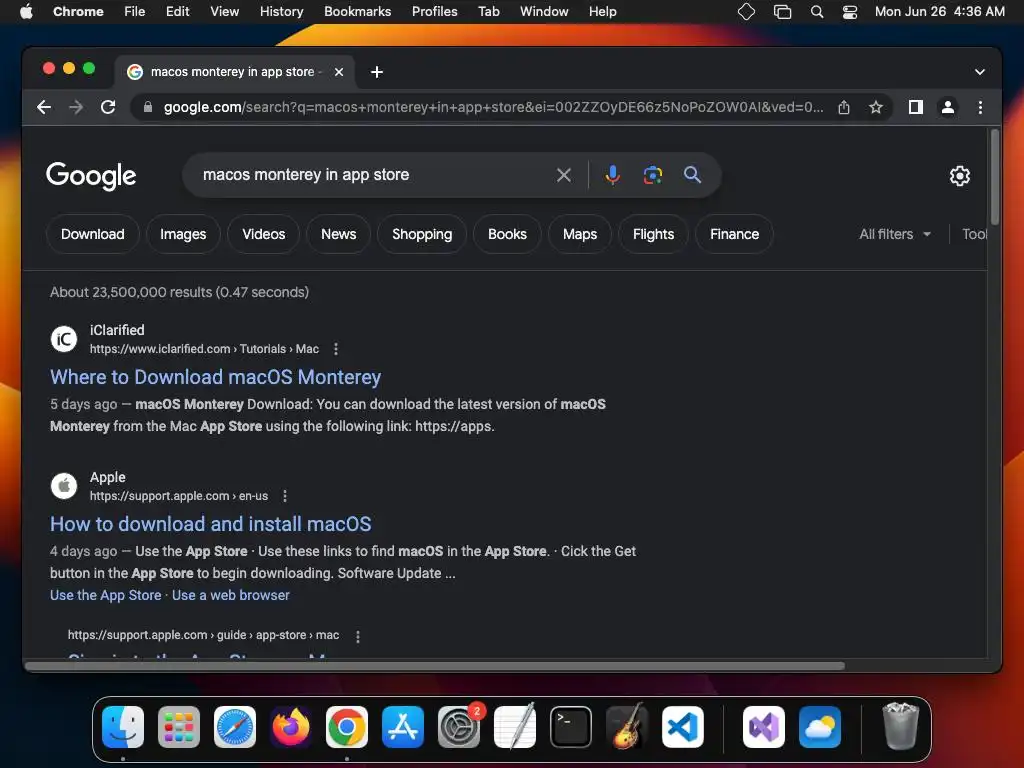This screenshot has width=1024, height=768.
Task: Open Where to Download macOS Monterey link
Action: click(x=216, y=377)
